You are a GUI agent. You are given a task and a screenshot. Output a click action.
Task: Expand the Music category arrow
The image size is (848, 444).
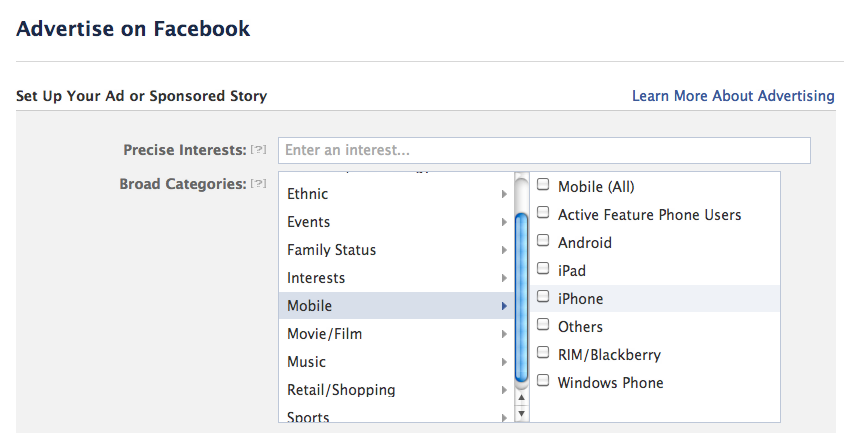[504, 362]
